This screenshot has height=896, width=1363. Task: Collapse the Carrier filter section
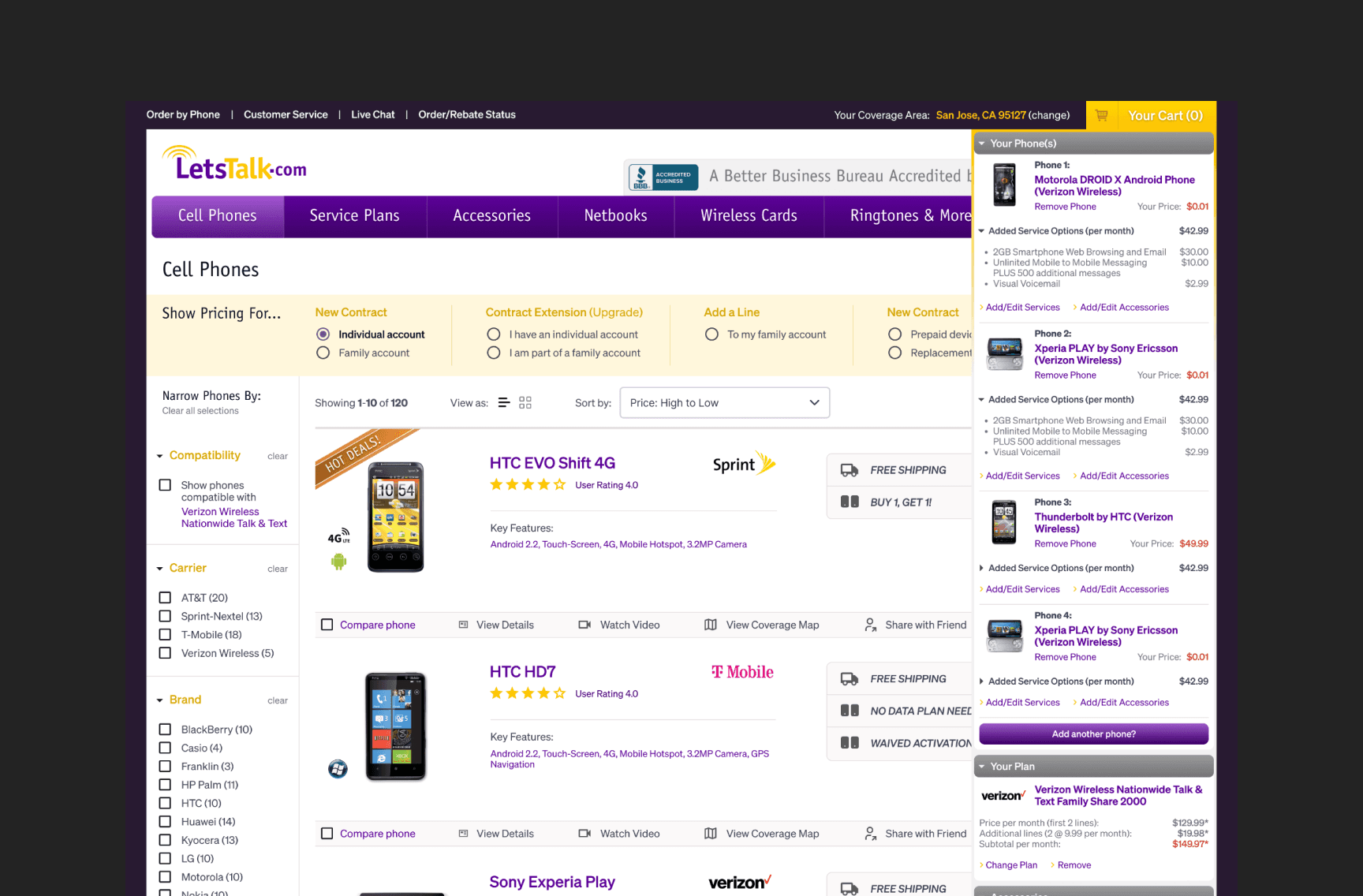pyautogui.click(x=160, y=569)
